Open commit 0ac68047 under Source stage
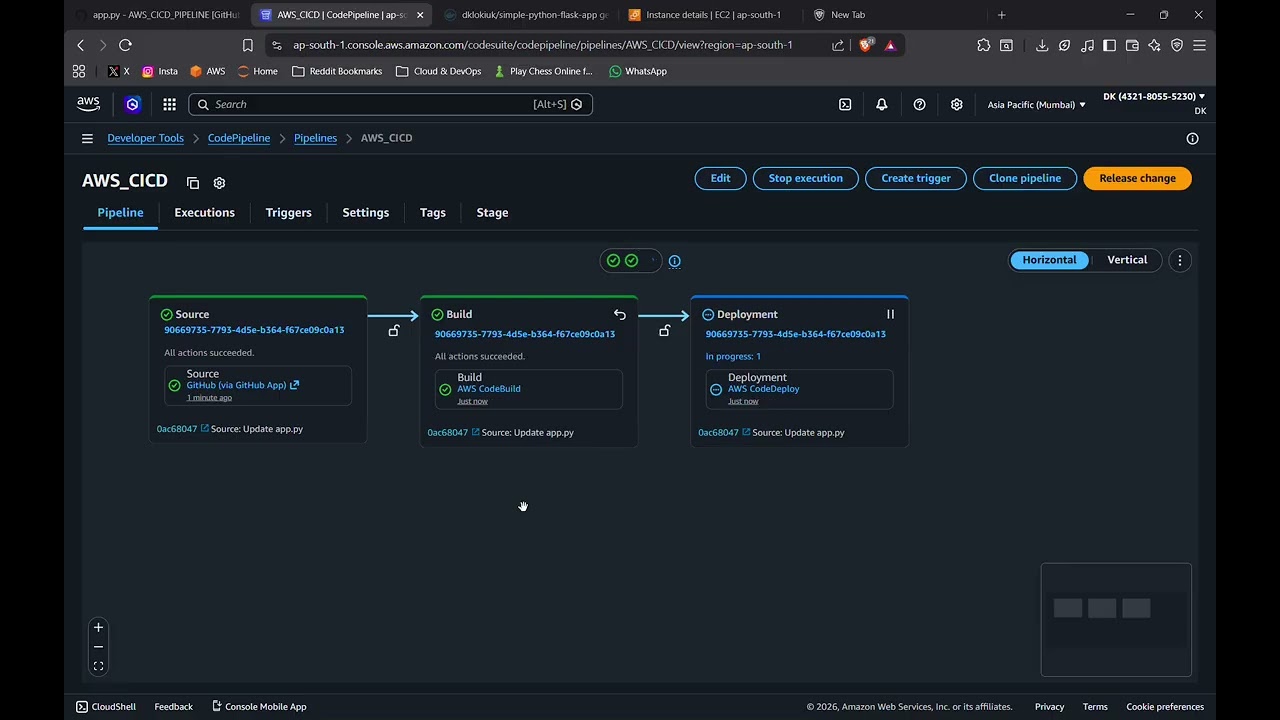This screenshot has width=1280, height=720. coord(182,429)
